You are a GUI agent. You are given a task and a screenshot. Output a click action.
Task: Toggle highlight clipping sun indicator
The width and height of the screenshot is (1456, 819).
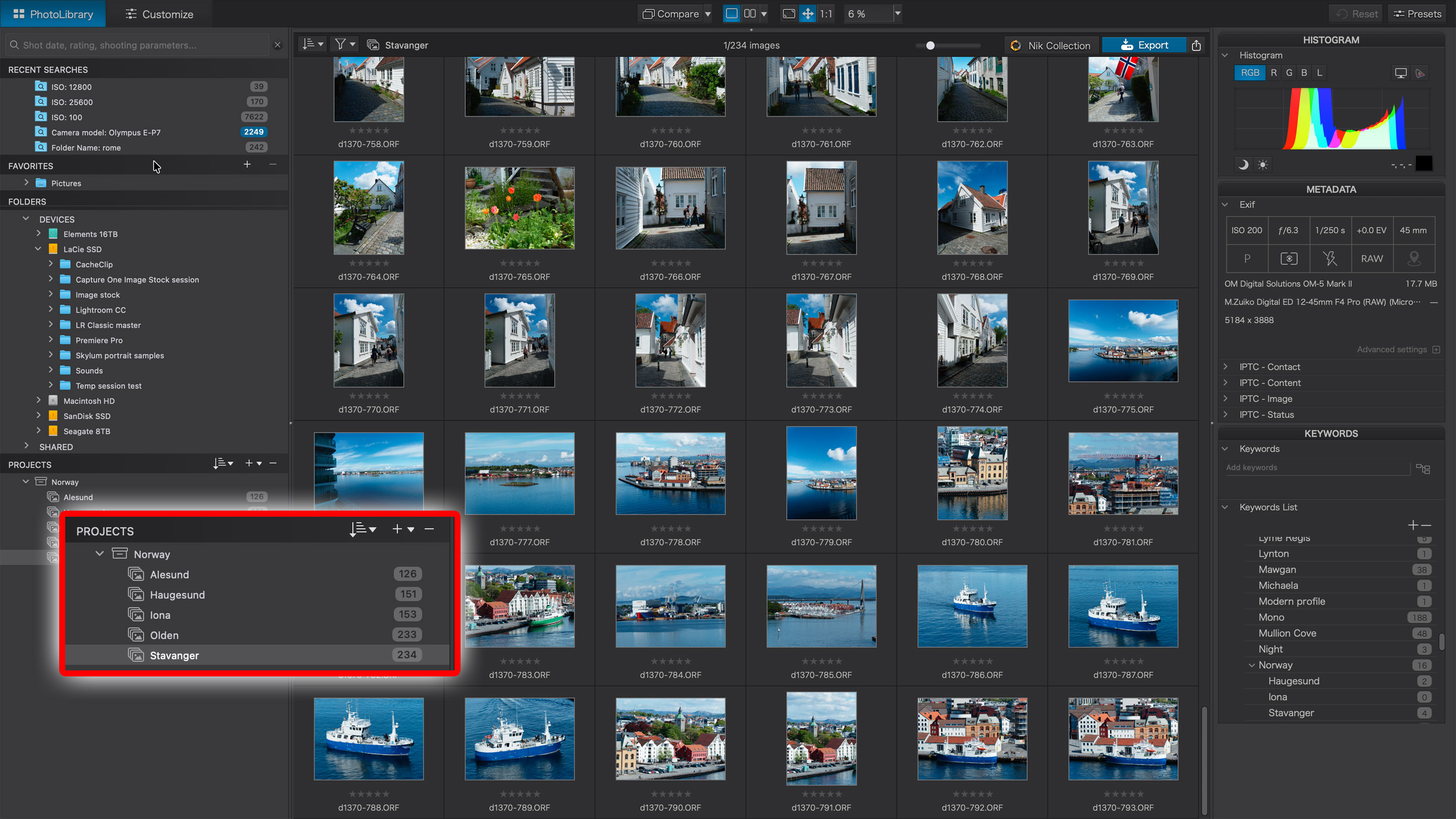coord(1263,164)
